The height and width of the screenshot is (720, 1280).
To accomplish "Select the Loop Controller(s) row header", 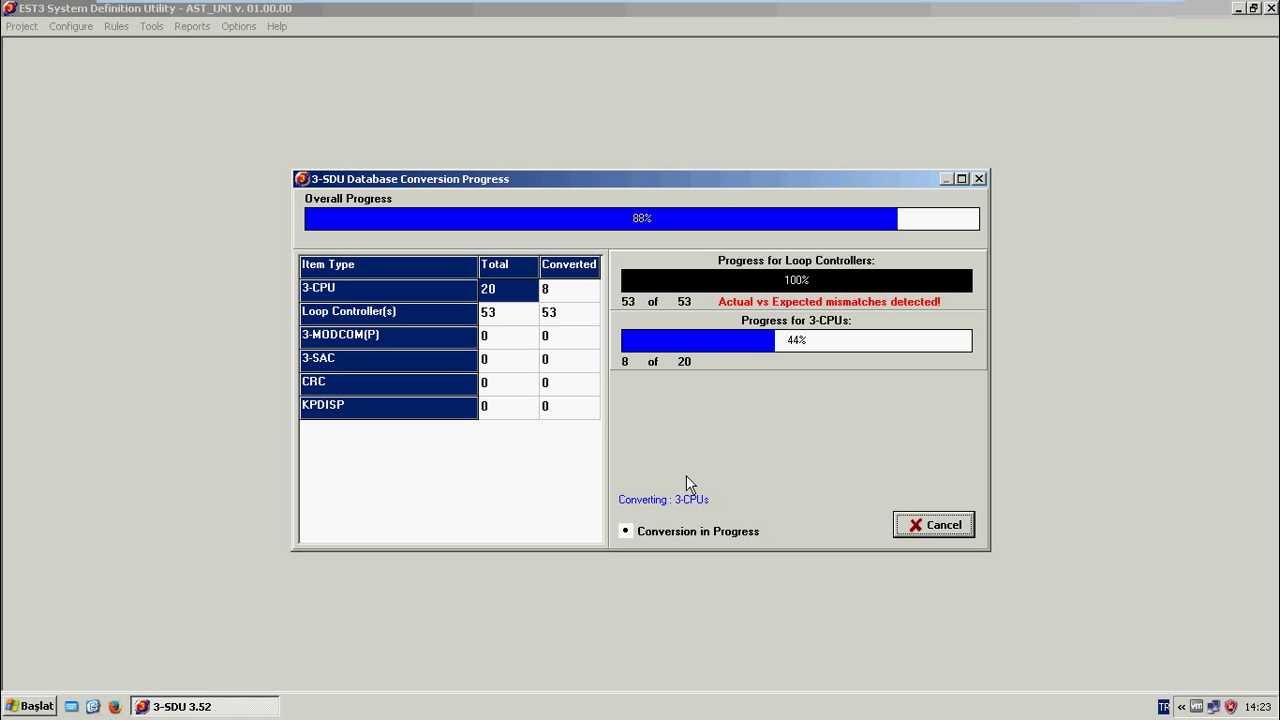I will coord(389,313).
